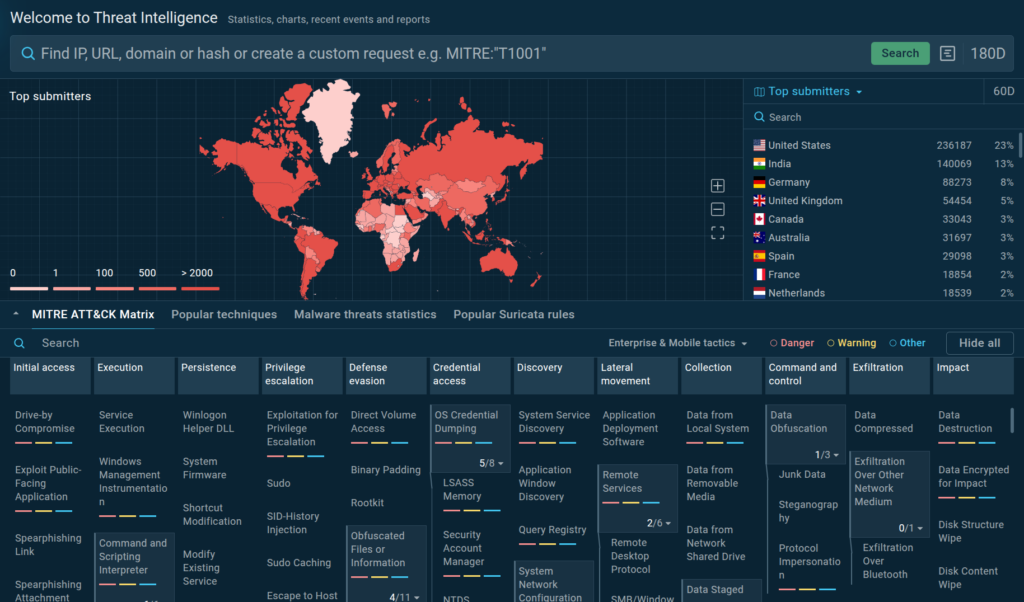The image size is (1024, 602).
Task: Click the magnifier icon in the submitters panel
Action: pos(759,117)
